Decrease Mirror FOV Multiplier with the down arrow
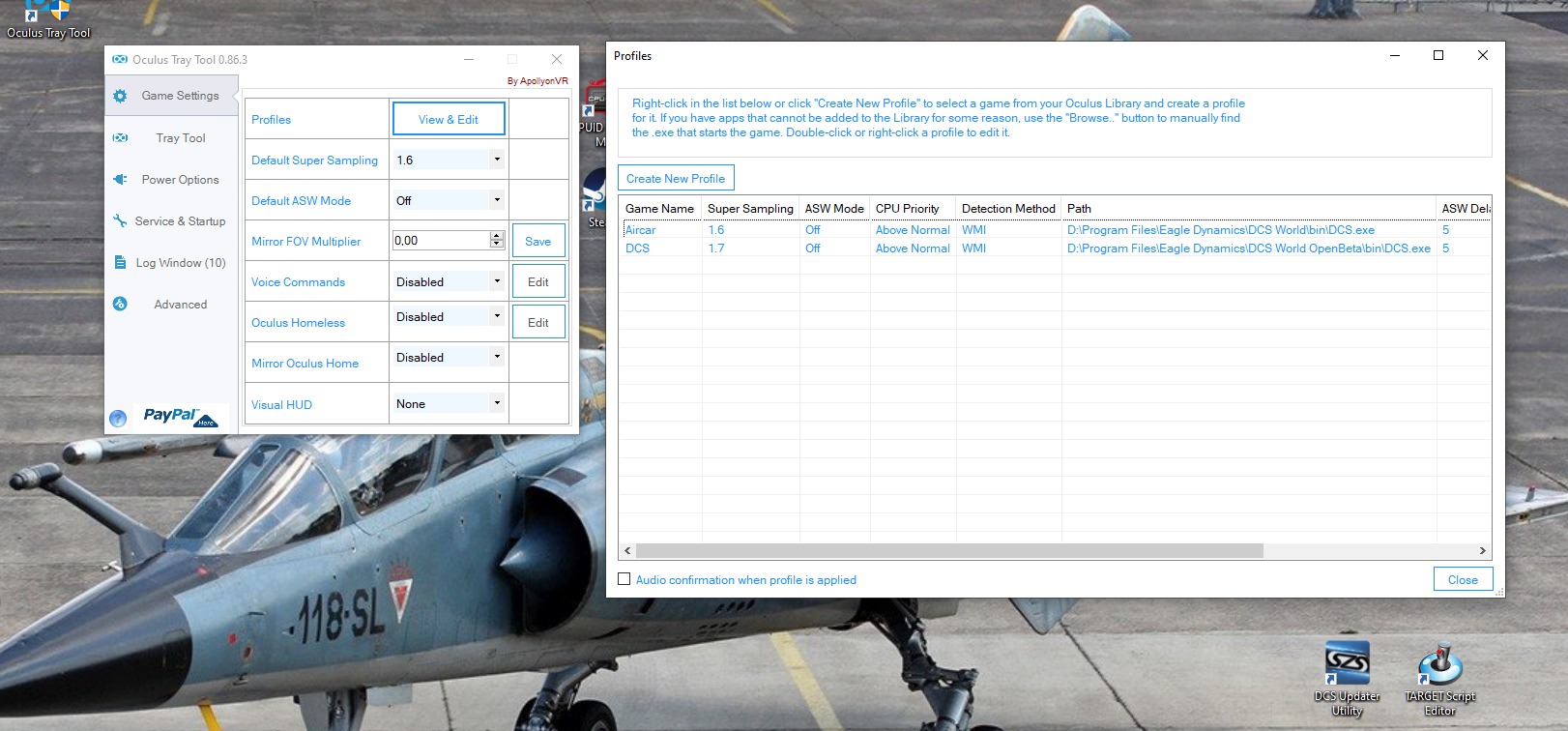The image size is (1568, 731). [x=497, y=244]
